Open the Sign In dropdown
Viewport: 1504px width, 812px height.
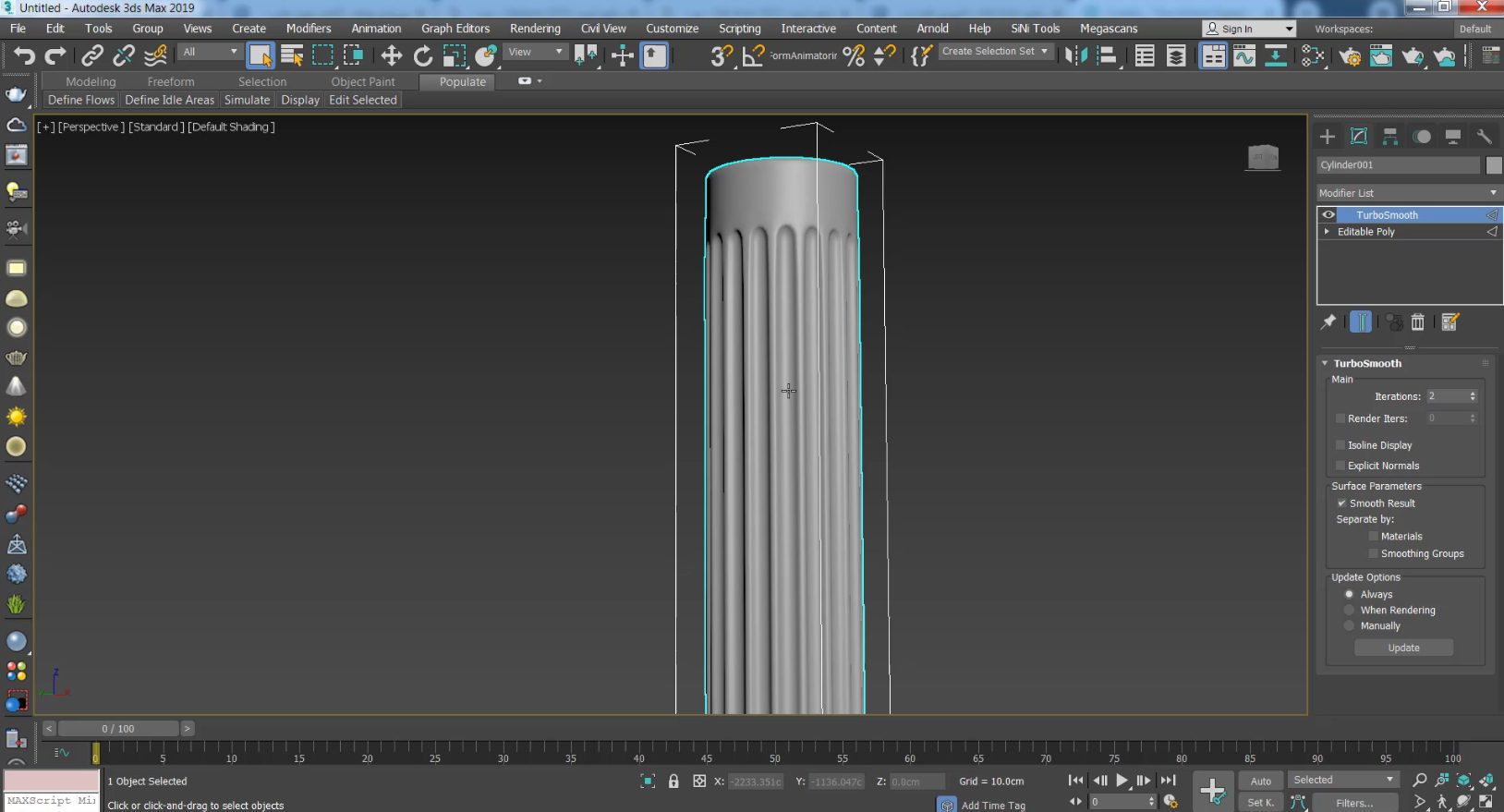tap(1250, 29)
